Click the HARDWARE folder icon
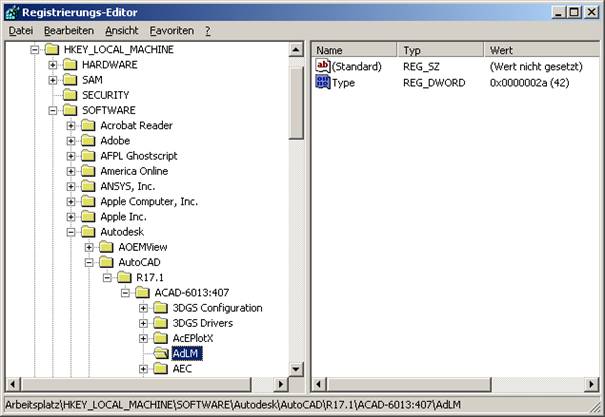The width and height of the screenshot is (605, 417). pos(70,65)
